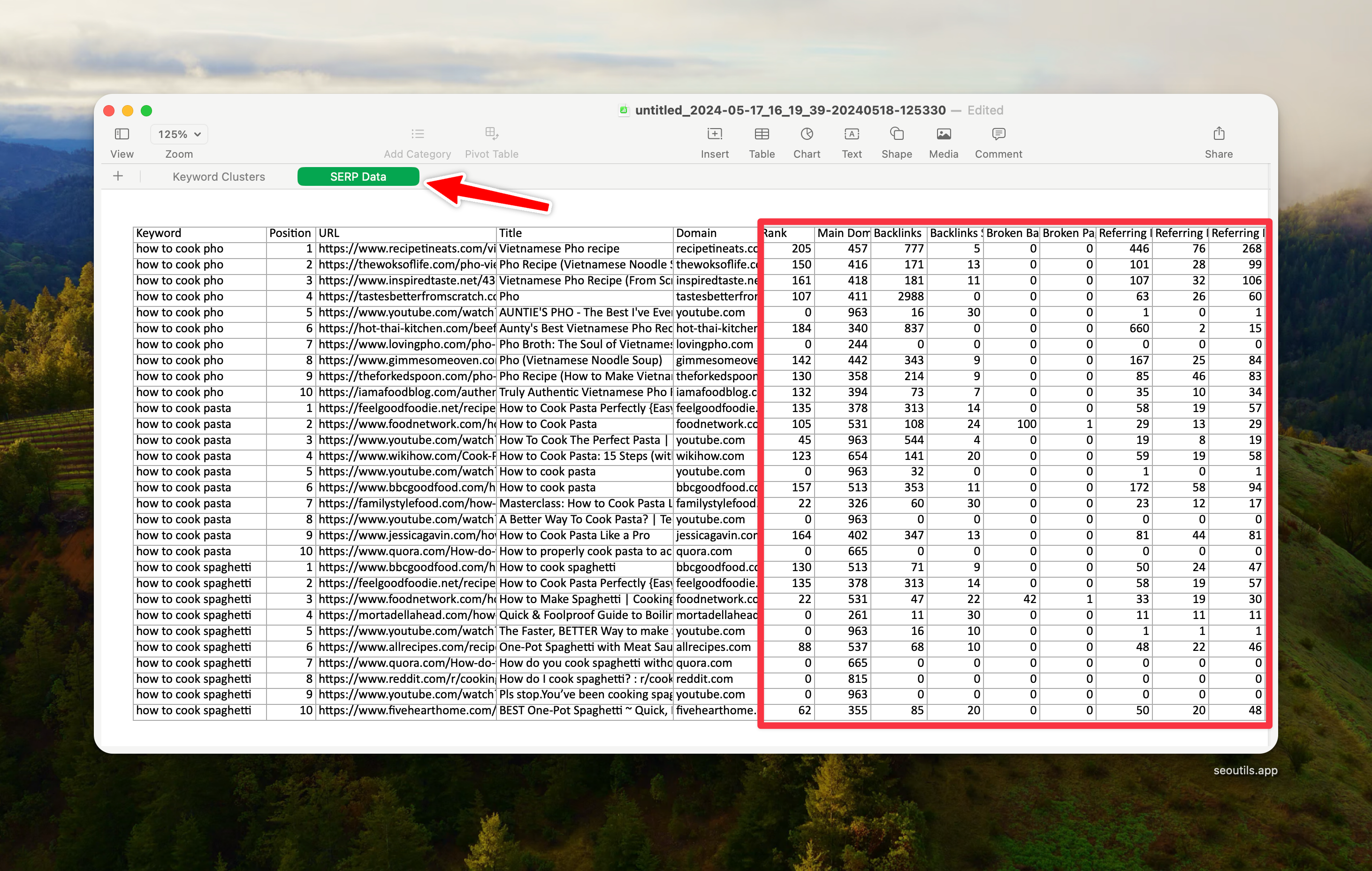Click the document title in the titlebar
The width and height of the screenshot is (1372, 871).
790,110
